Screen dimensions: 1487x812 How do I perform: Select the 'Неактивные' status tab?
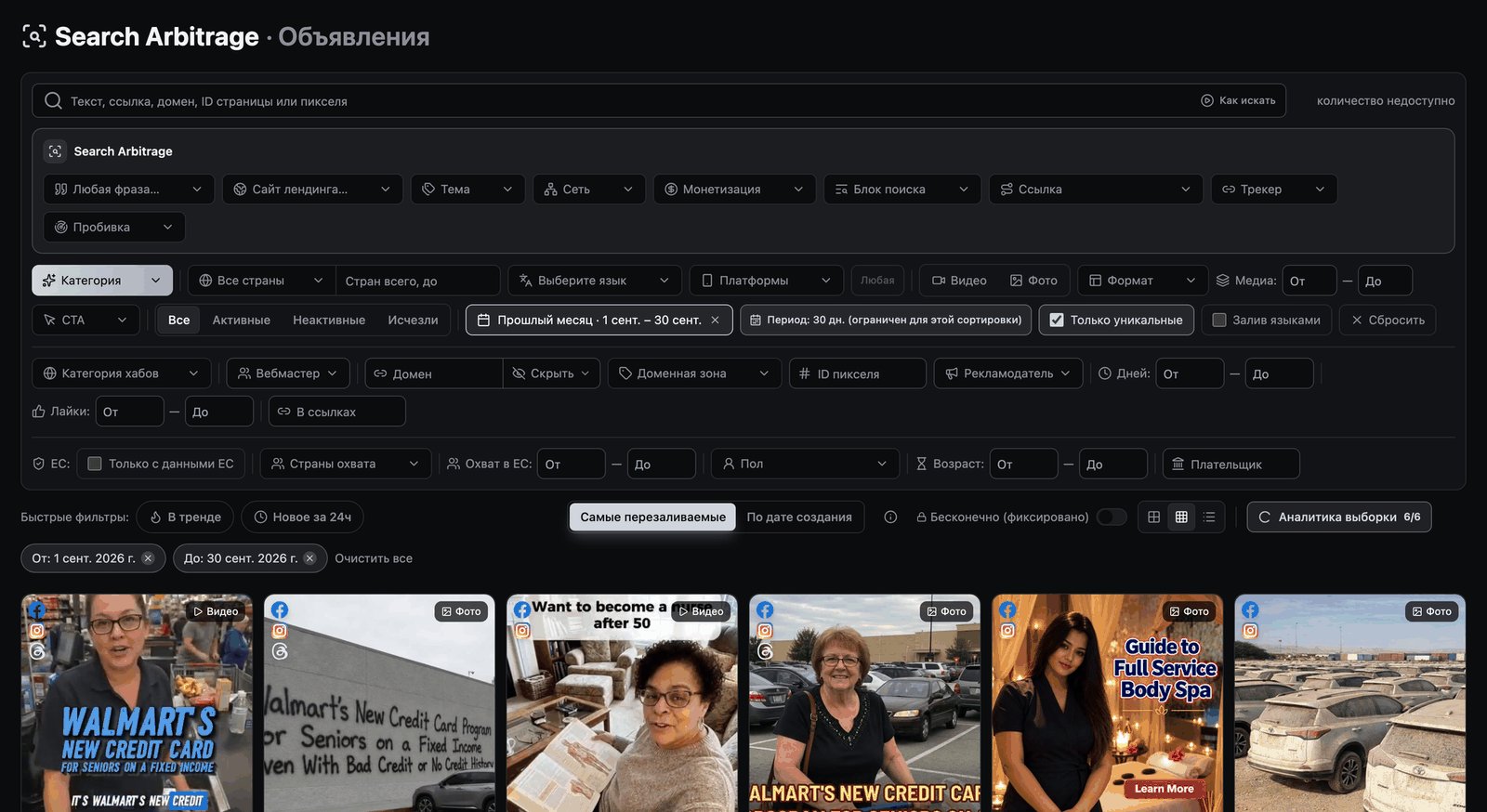click(329, 321)
